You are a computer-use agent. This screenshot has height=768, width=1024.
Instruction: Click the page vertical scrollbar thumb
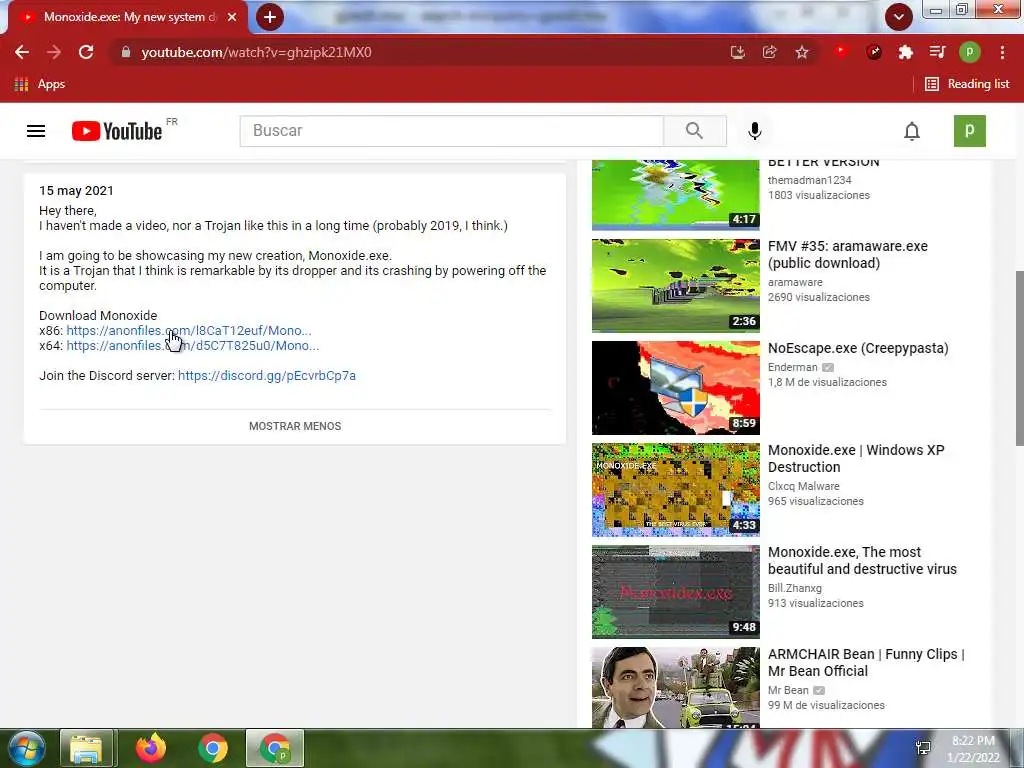[1019, 358]
